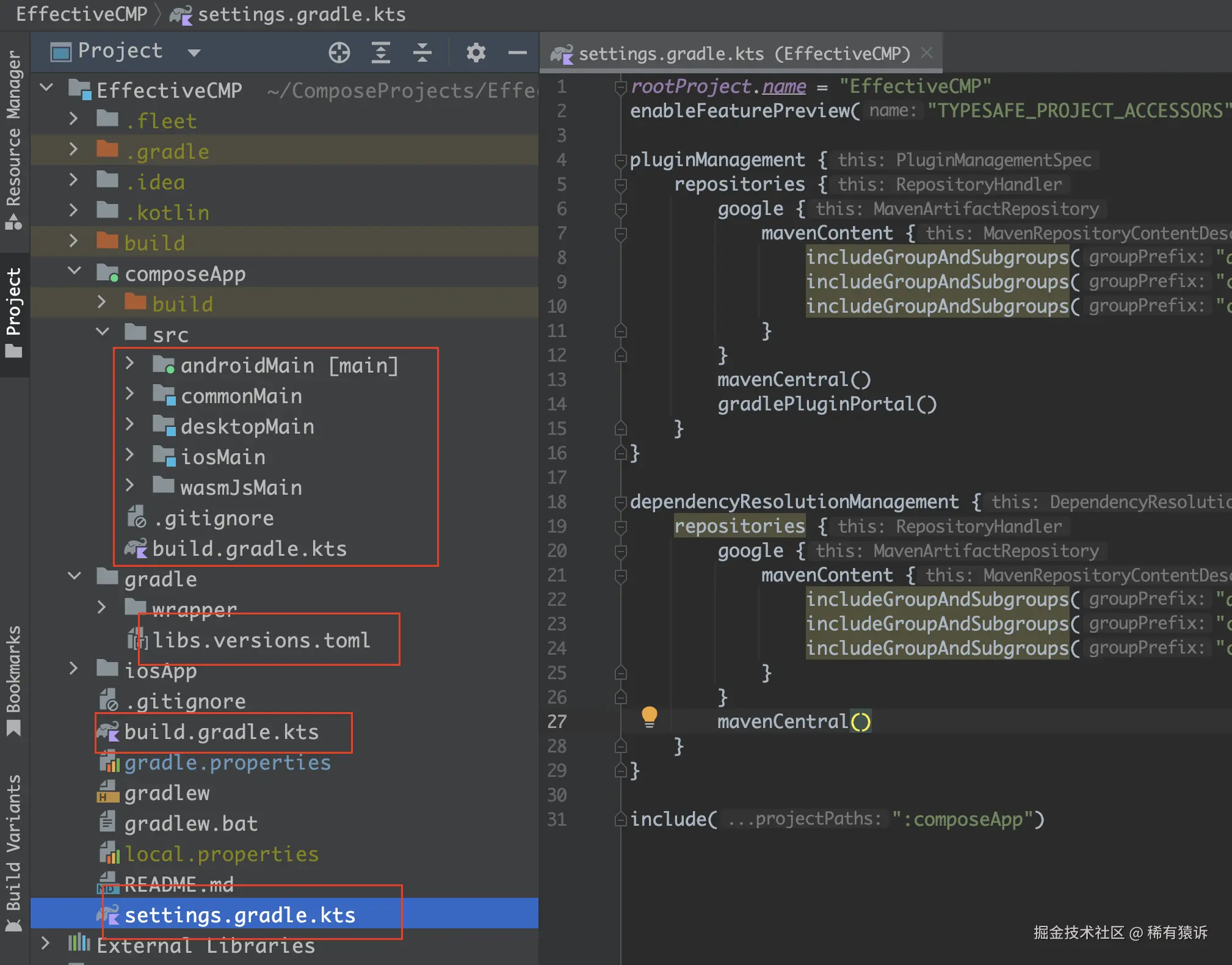
Task: Click the Collapse All toolbar icon
Action: pos(422,53)
